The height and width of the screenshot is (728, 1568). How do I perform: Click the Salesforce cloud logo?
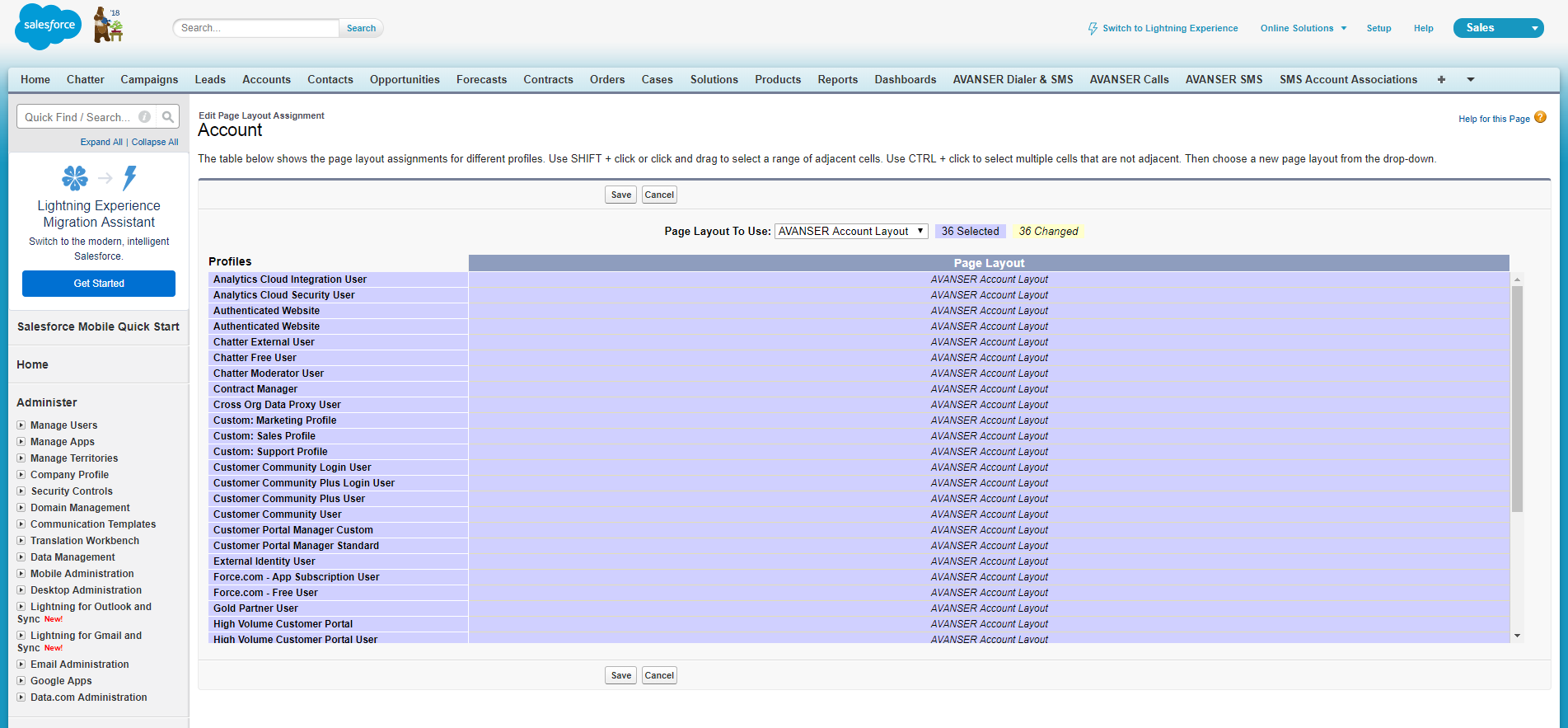coord(49,26)
